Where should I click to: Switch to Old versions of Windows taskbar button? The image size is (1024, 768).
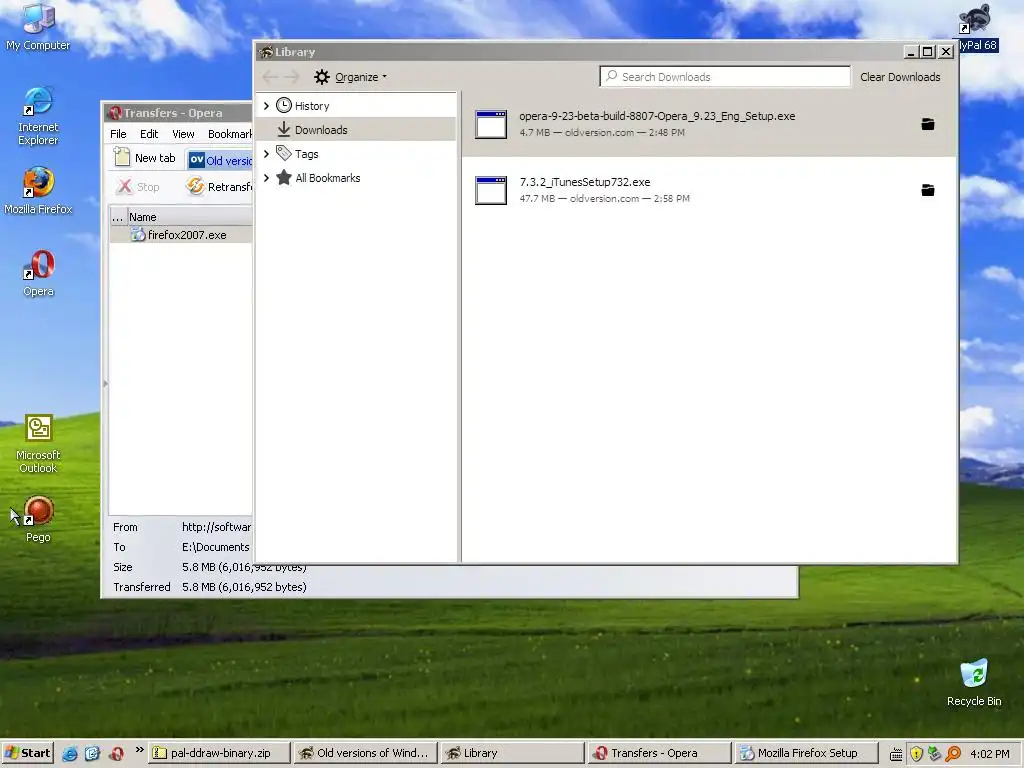(x=366, y=754)
